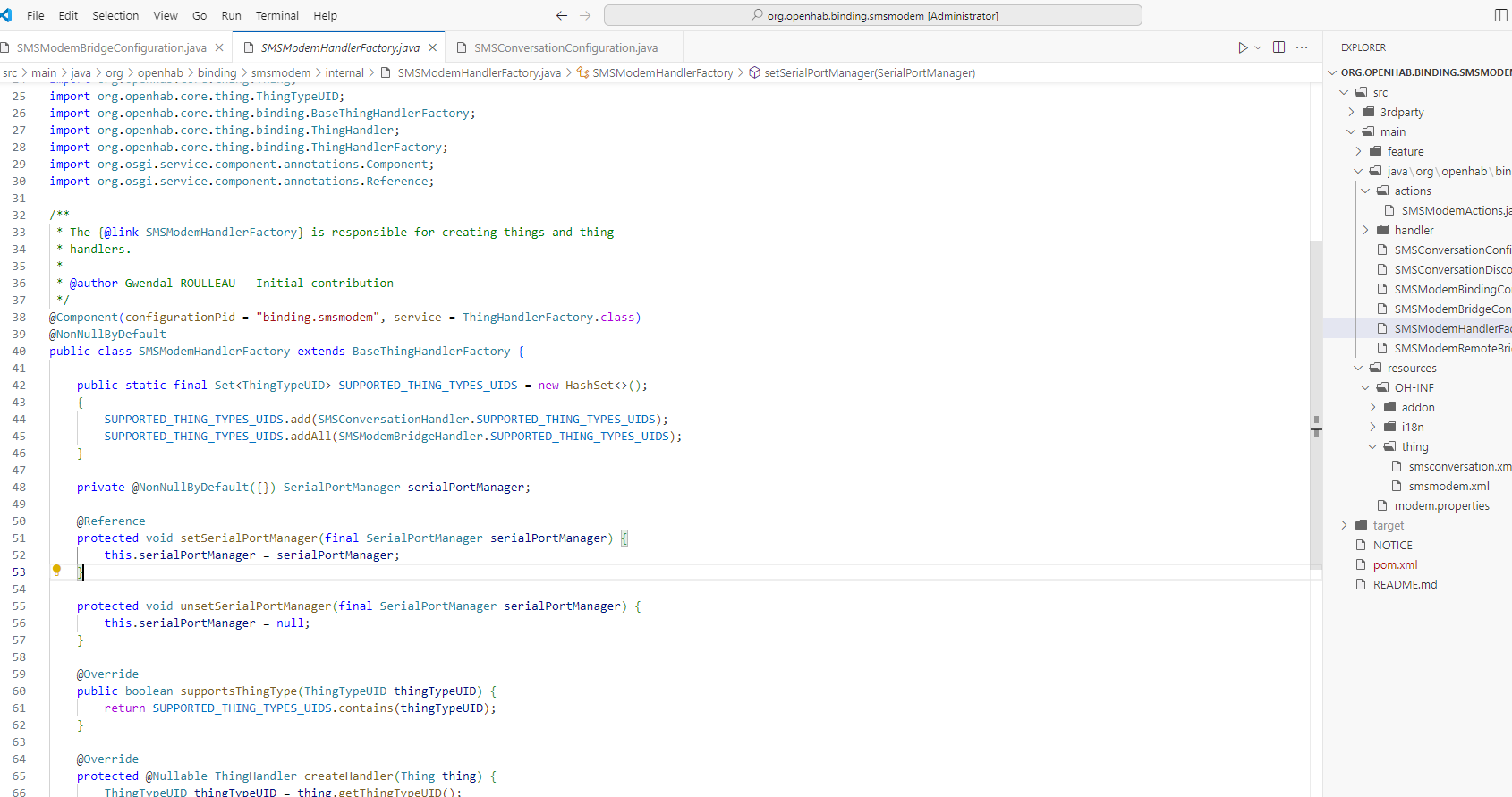
Task: Open the Terminal menu
Action: click(276, 15)
